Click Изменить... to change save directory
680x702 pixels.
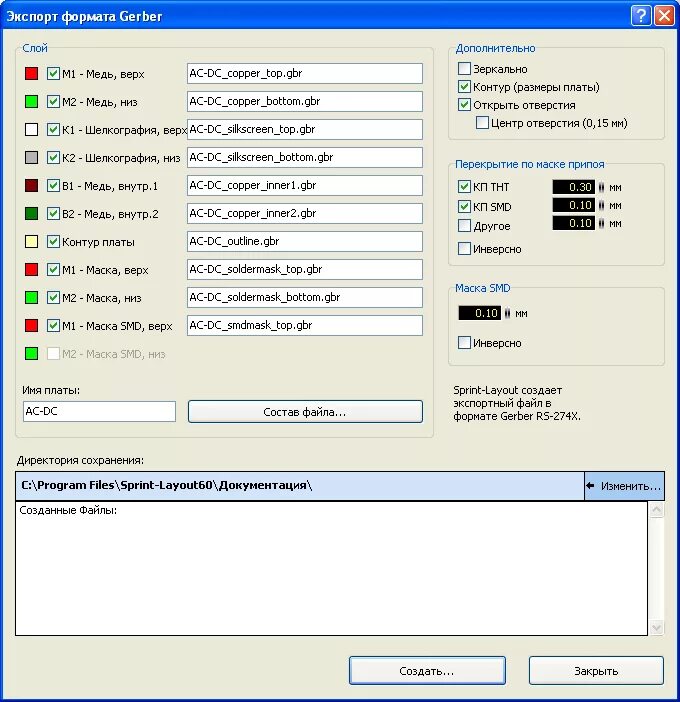[x=624, y=486]
